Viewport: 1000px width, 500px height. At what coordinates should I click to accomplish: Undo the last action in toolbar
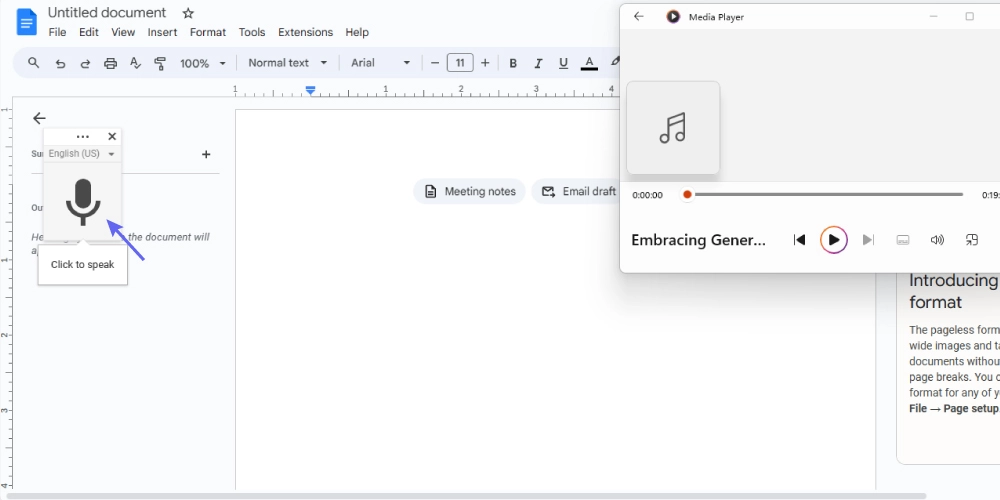tap(60, 63)
